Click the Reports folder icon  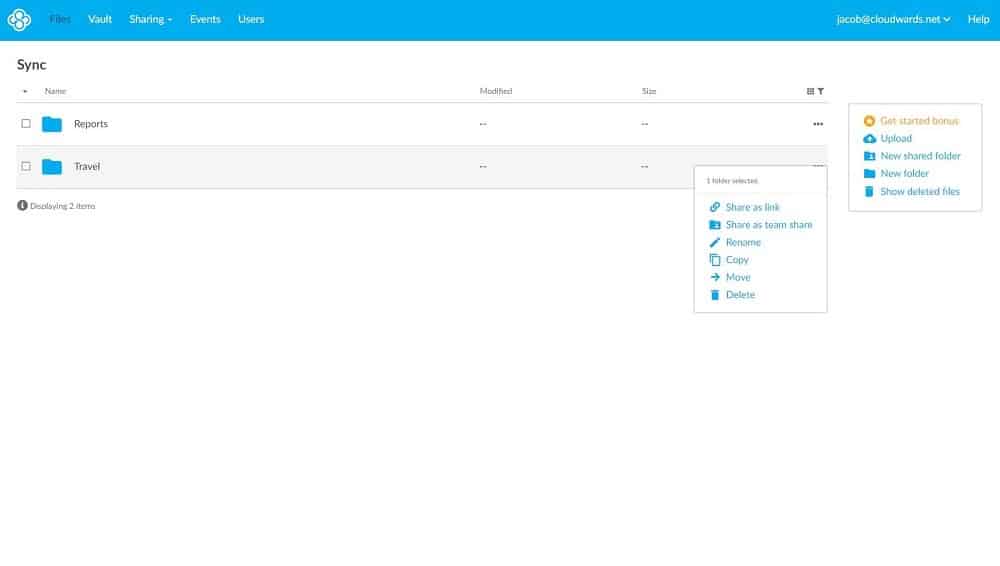(x=52, y=124)
